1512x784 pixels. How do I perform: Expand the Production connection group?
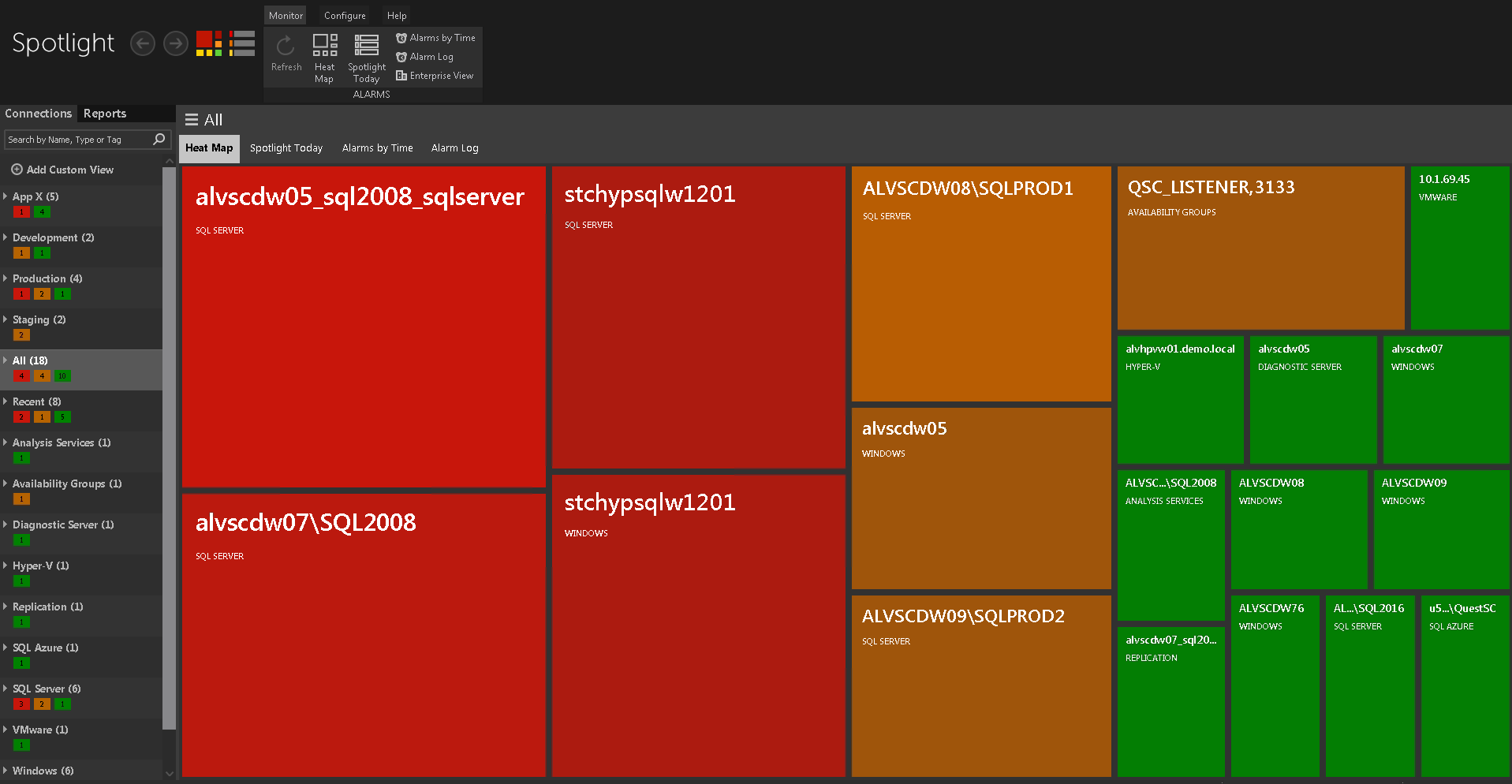tap(6, 278)
